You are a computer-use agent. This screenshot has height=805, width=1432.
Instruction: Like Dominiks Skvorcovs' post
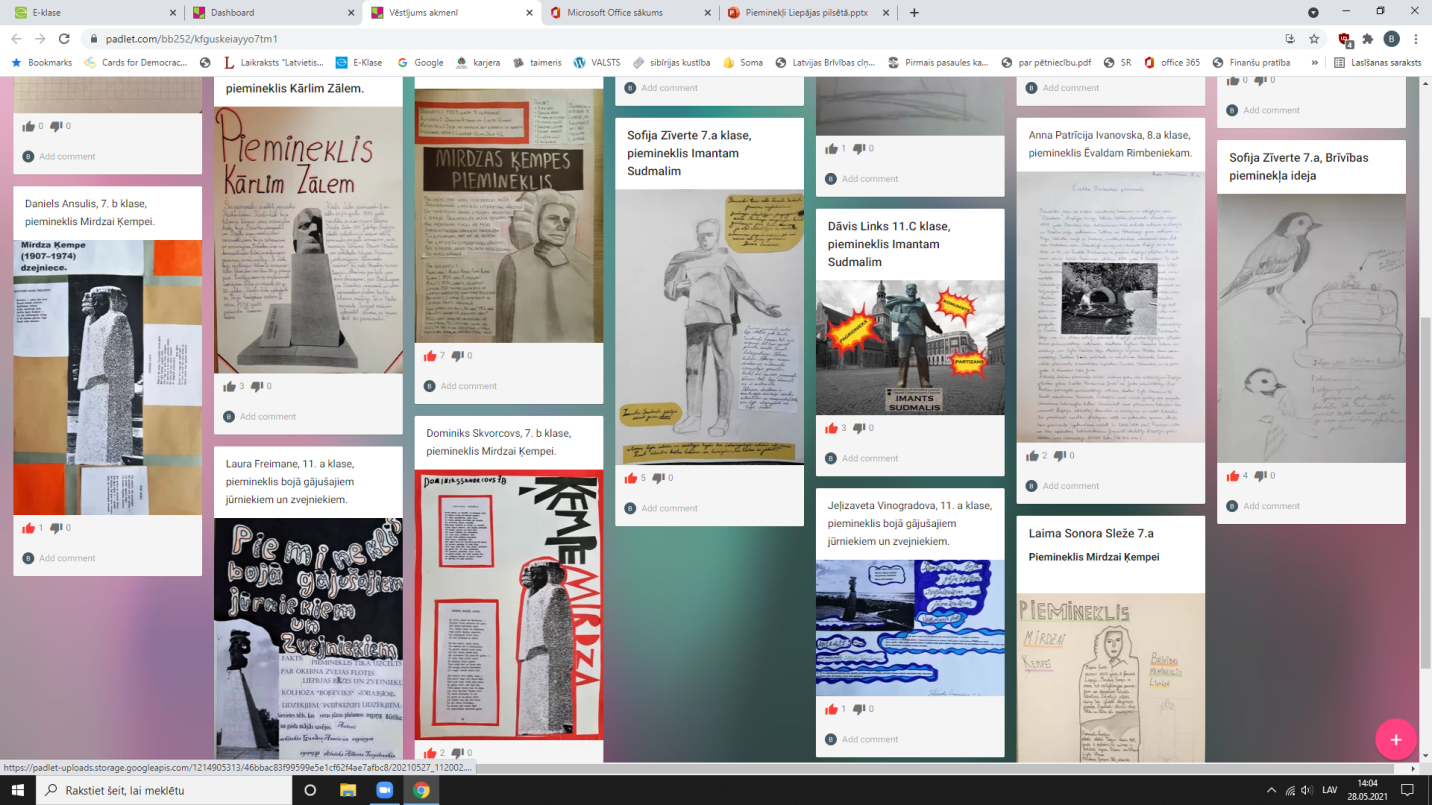click(x=430, y=753)
